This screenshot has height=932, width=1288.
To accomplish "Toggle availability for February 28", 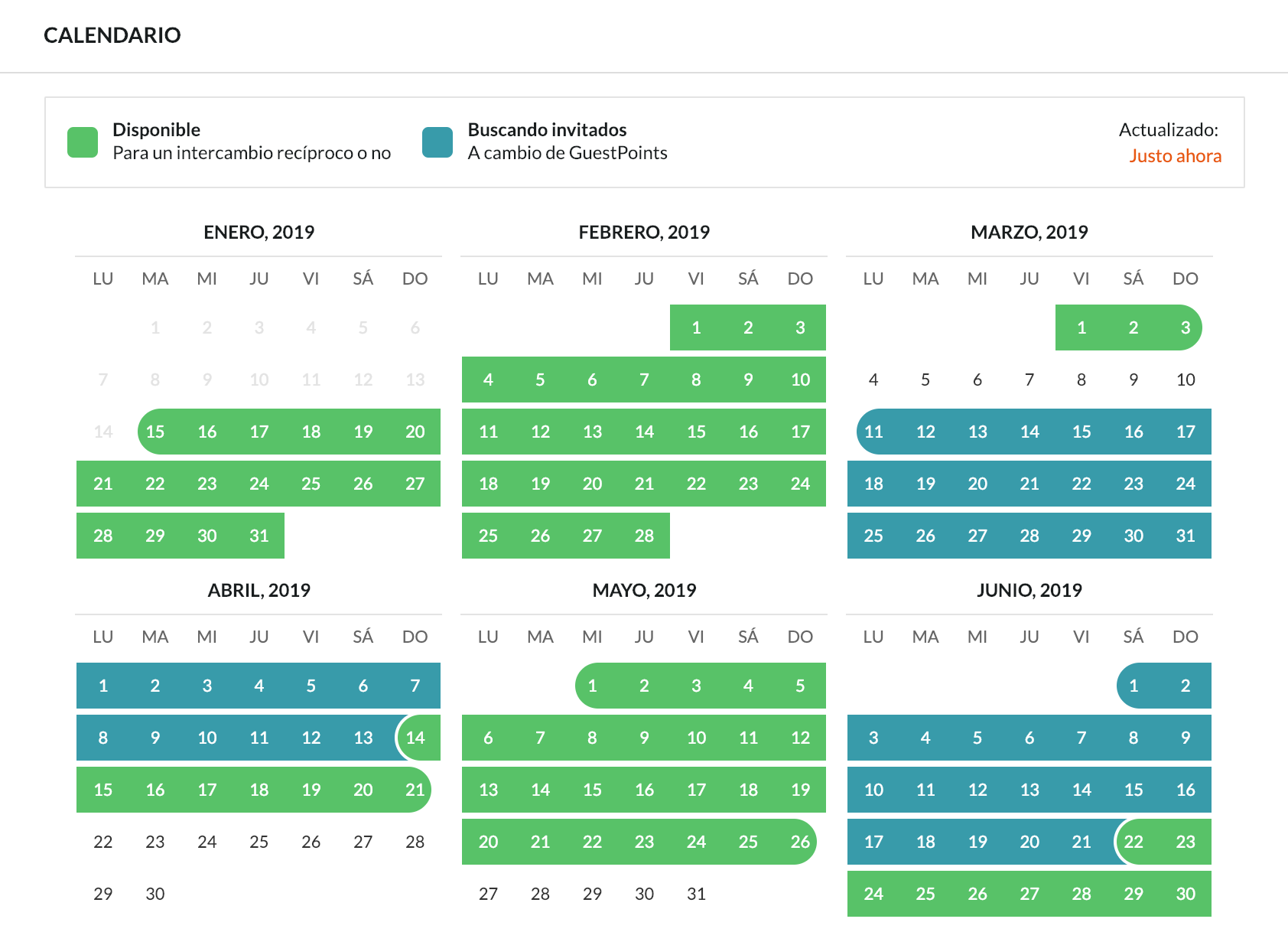I will (644, 536).
